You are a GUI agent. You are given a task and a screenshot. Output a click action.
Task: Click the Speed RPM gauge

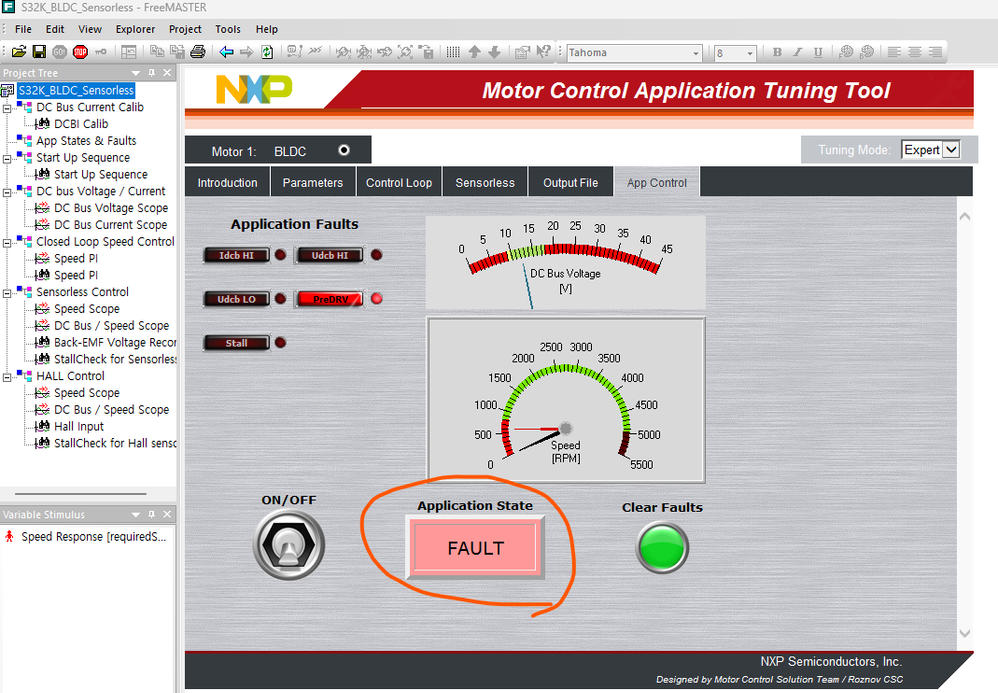point(566,401)
